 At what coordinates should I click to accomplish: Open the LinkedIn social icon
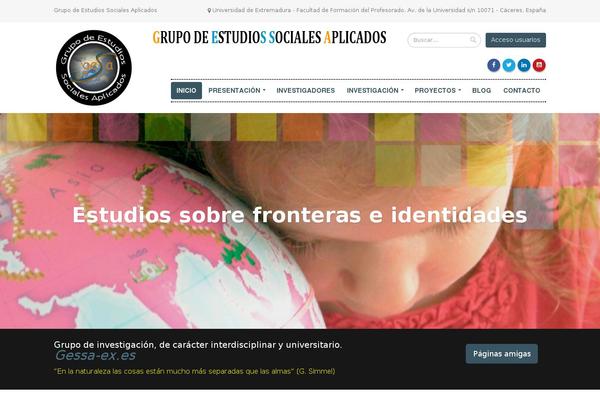(524, 65)
